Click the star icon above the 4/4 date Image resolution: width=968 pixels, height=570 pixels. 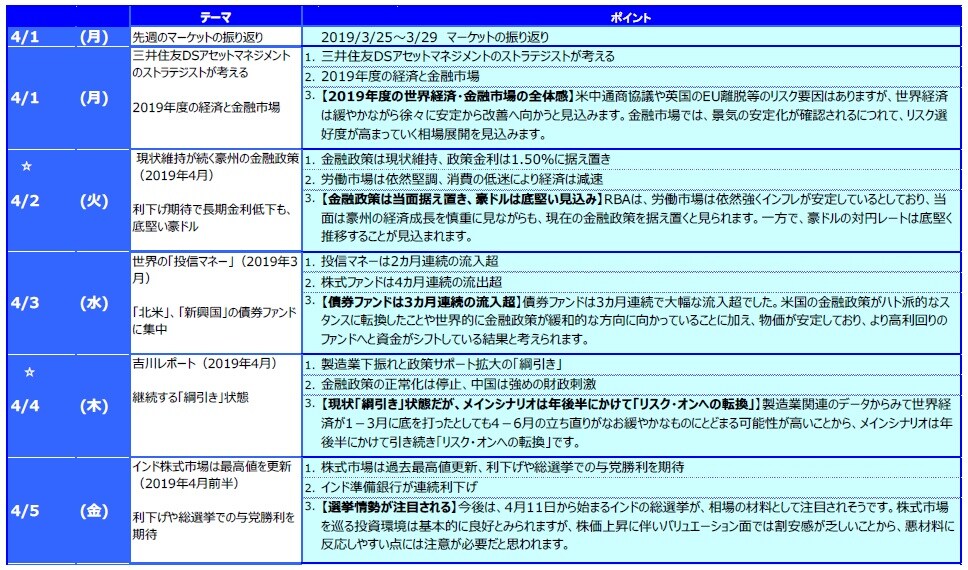point(28,372)
